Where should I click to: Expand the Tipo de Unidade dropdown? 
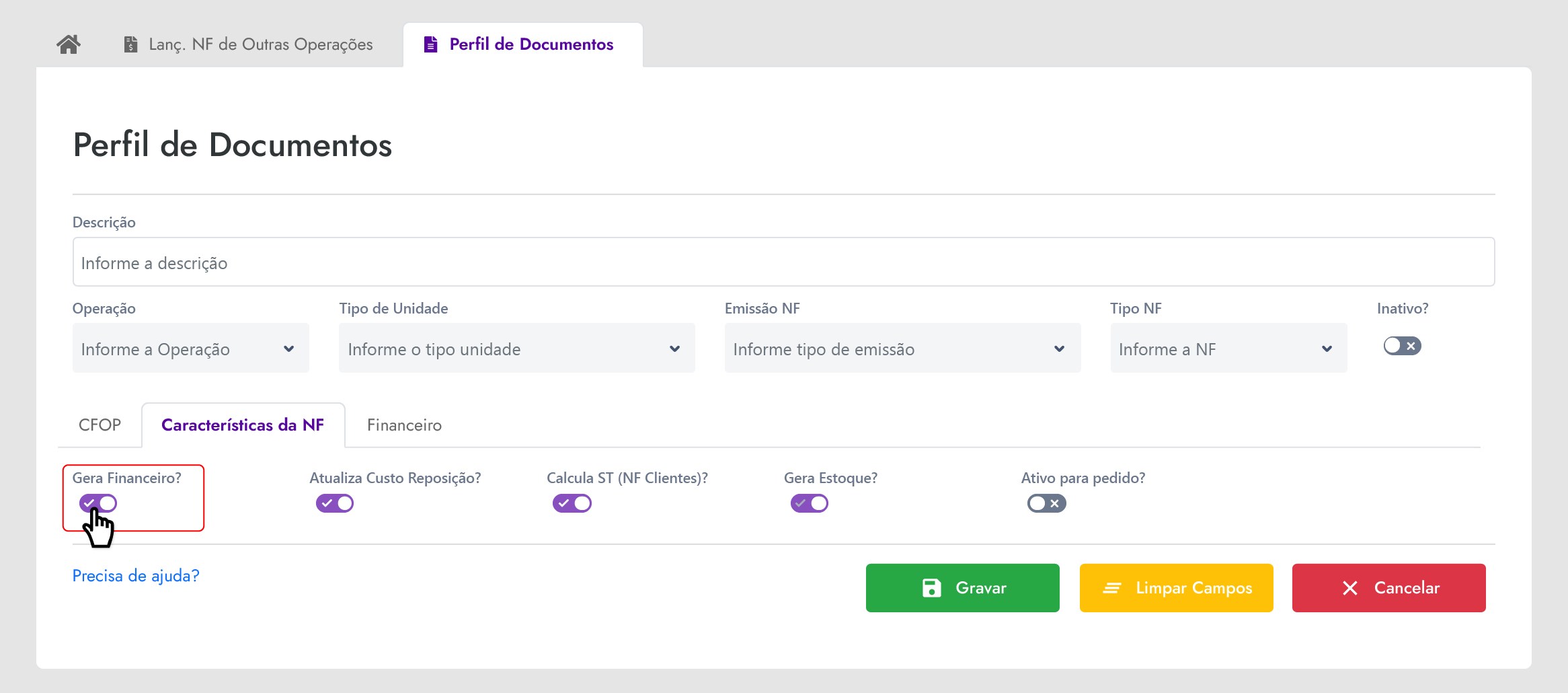pos(516,349)
